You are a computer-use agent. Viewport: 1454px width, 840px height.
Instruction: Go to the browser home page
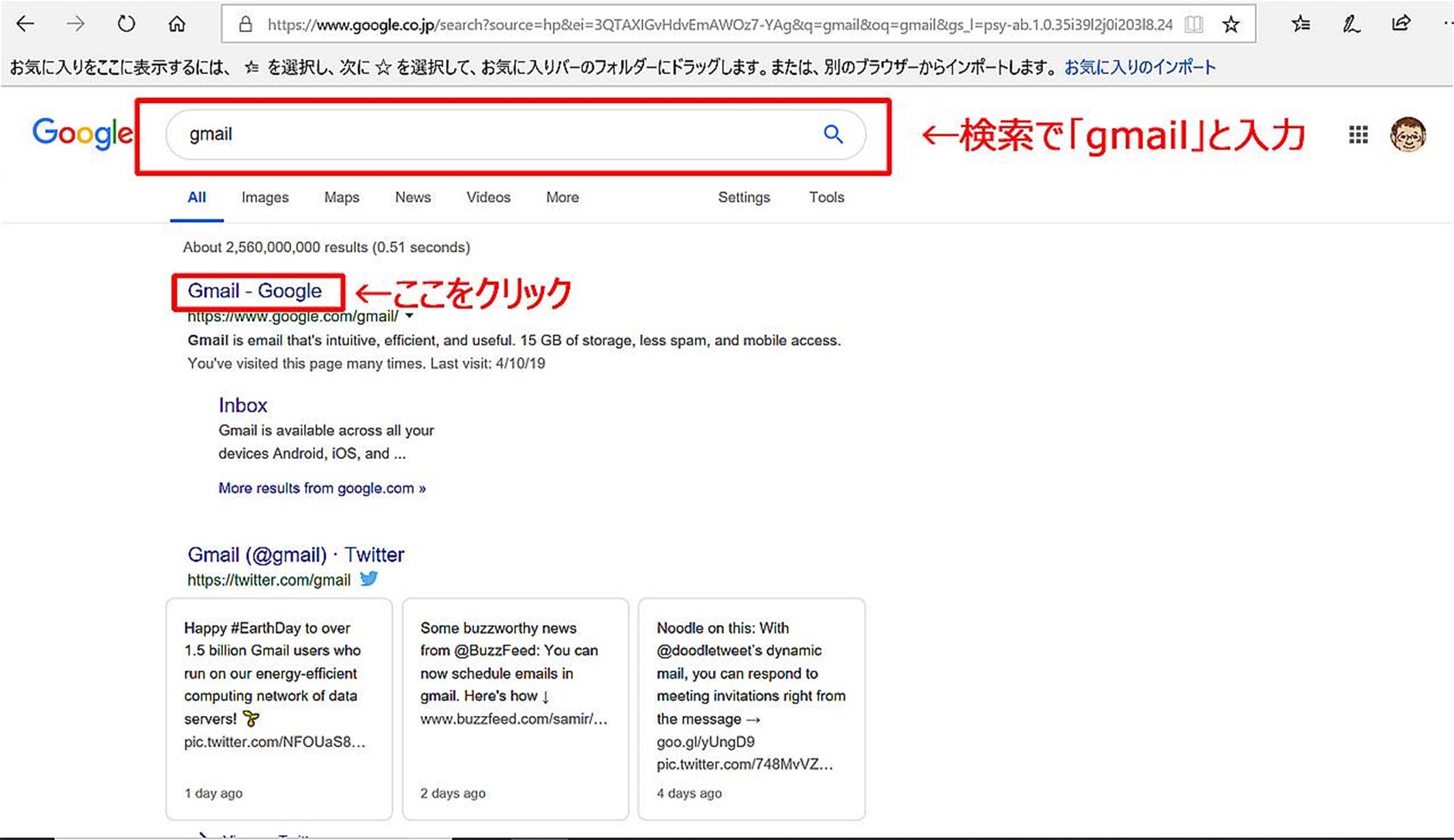[177, 25]
